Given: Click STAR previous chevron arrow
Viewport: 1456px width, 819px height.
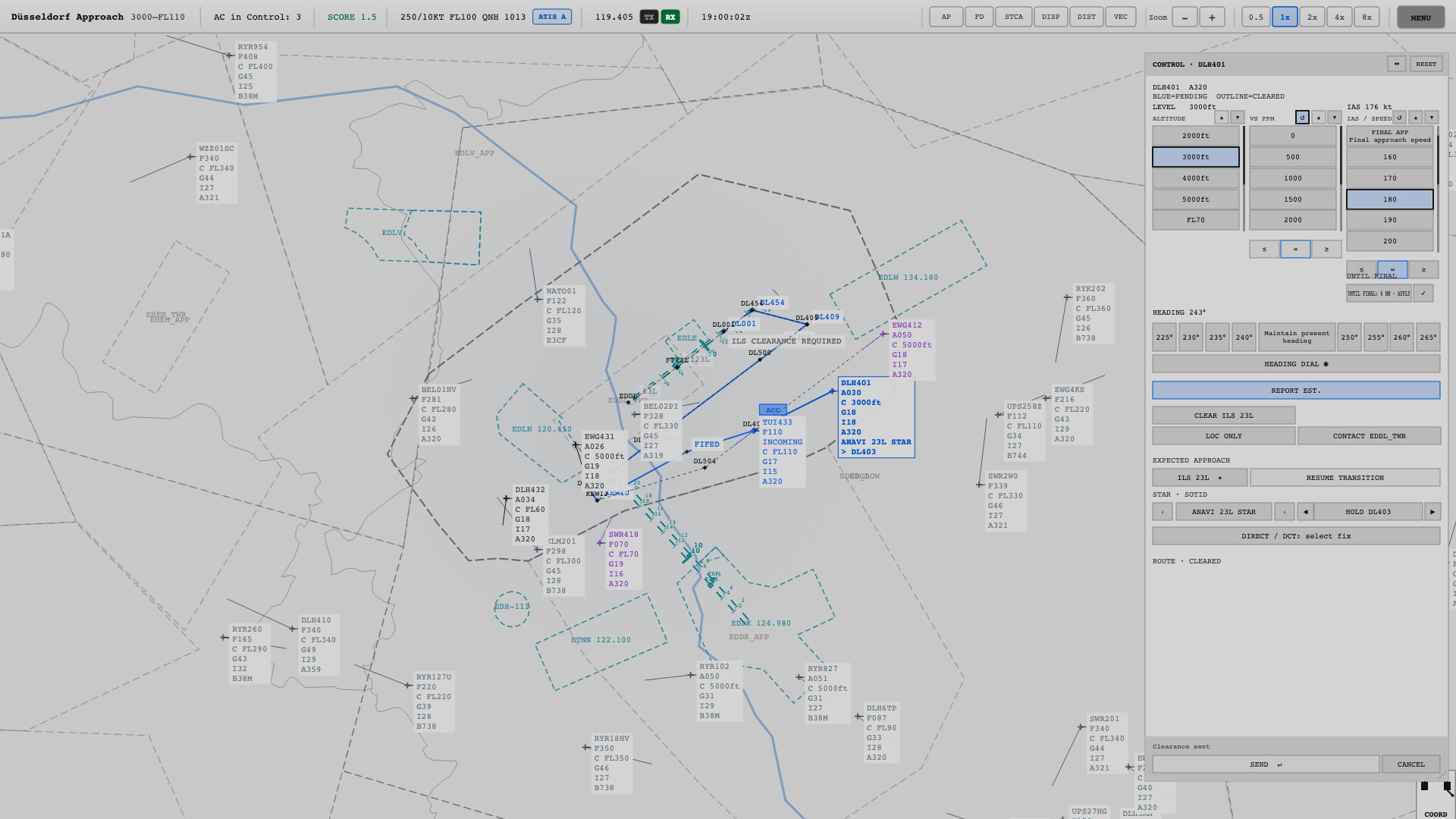Looking at the screenshot, I should click(1163, 512).
